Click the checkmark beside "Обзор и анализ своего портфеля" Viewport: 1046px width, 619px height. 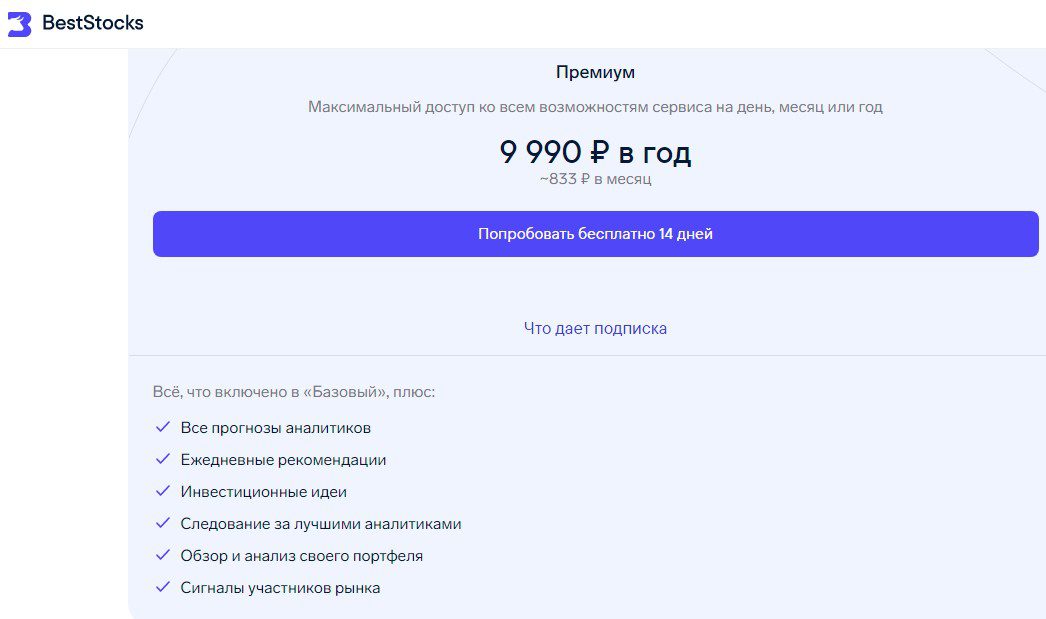[163, 555]
